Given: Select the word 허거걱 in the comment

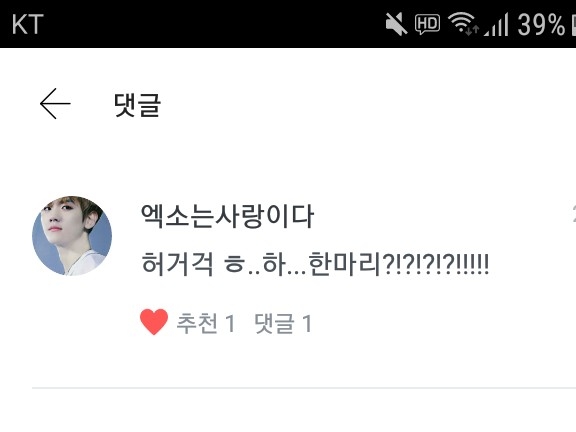Looking at the screenshot, I should point(177,264).
